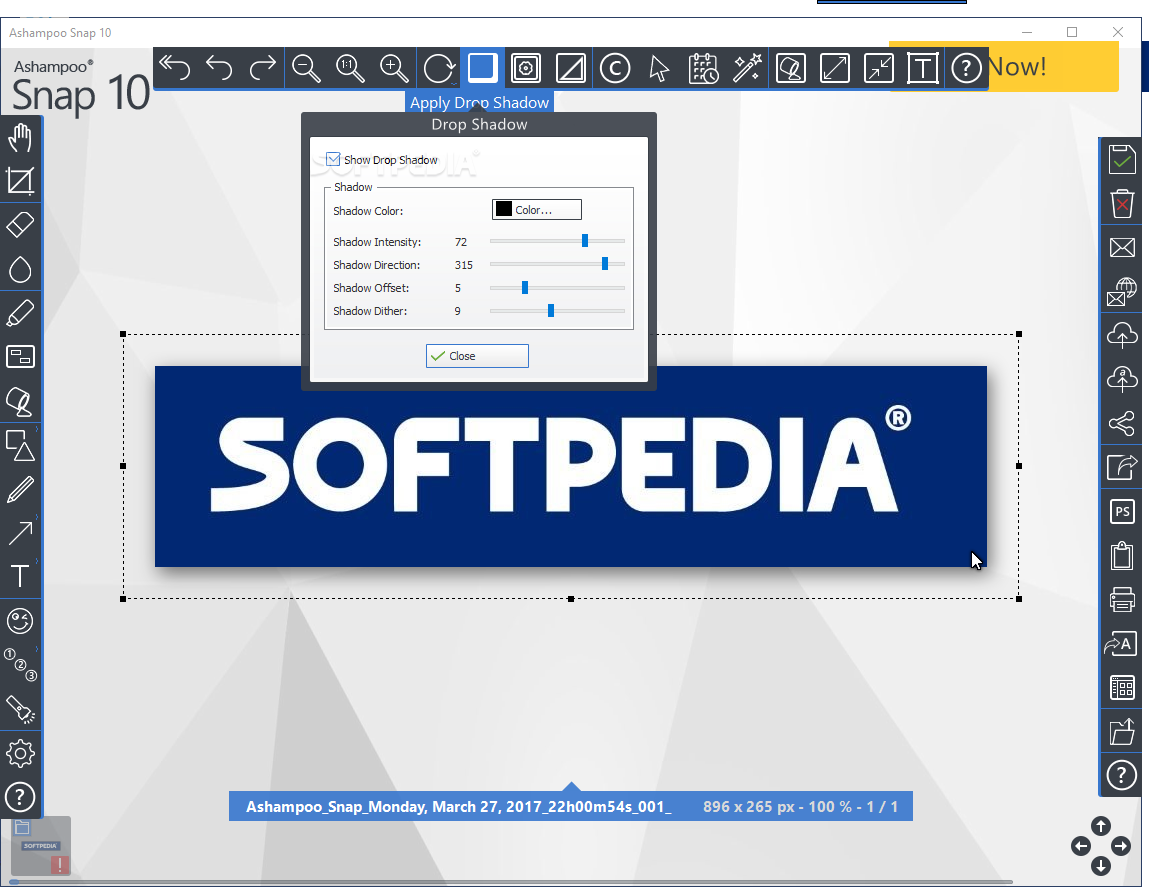Click the text frame T toolbar icon
Image resolution: width=1149 pixels, height=887 pixels.
point(923,68)
